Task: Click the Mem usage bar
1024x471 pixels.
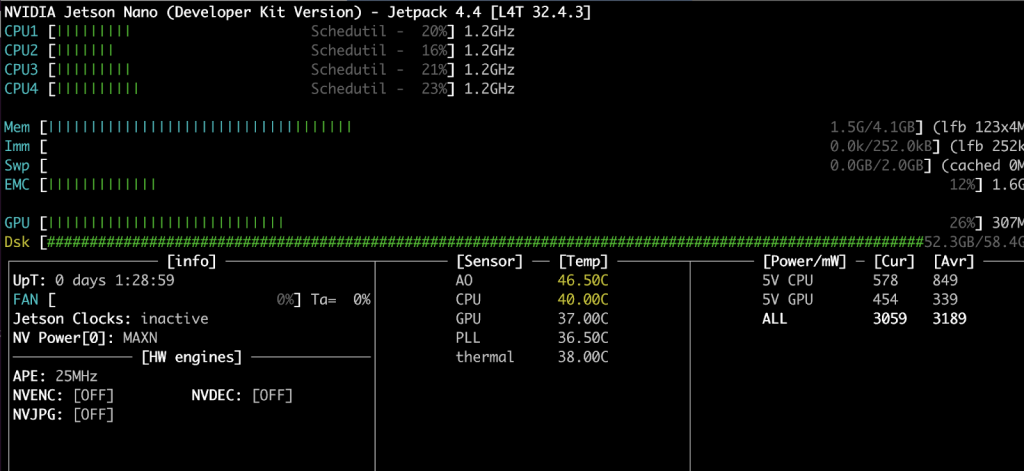Action: [200, 127]
